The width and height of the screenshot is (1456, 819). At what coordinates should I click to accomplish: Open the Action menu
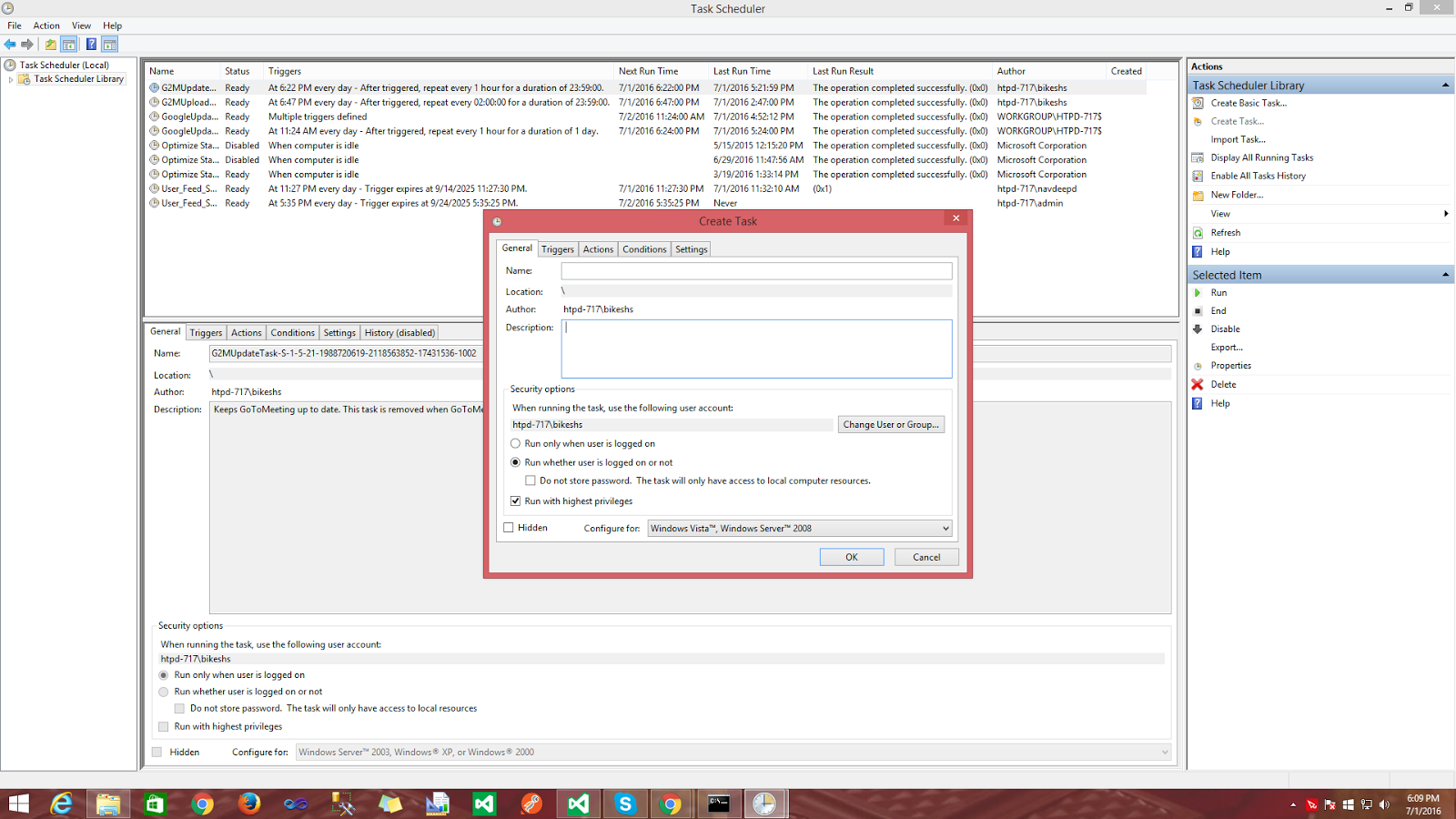coord(45,25)
